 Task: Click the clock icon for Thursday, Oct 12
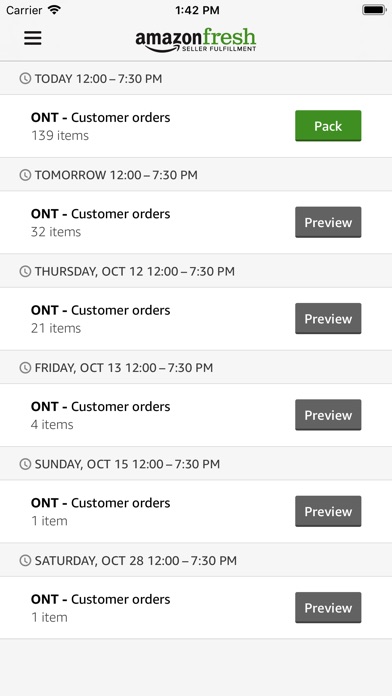click(25, 271)
